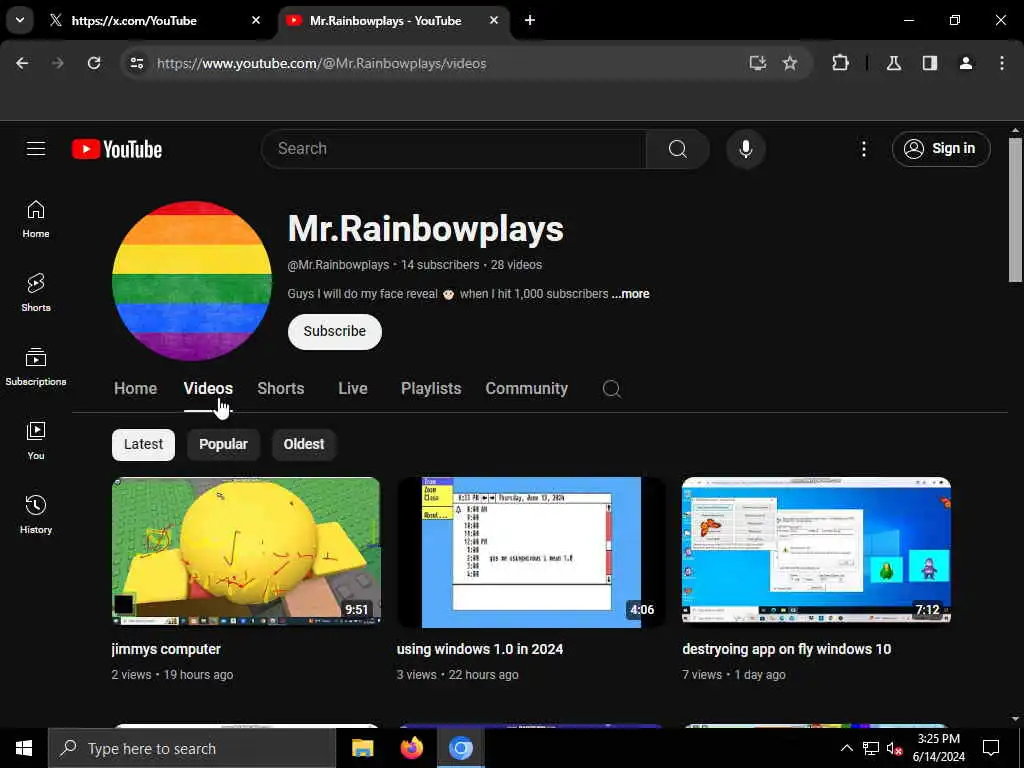Focus the YouTube search field
This screenshot has height=768, width=1024.
coord(453,149)
